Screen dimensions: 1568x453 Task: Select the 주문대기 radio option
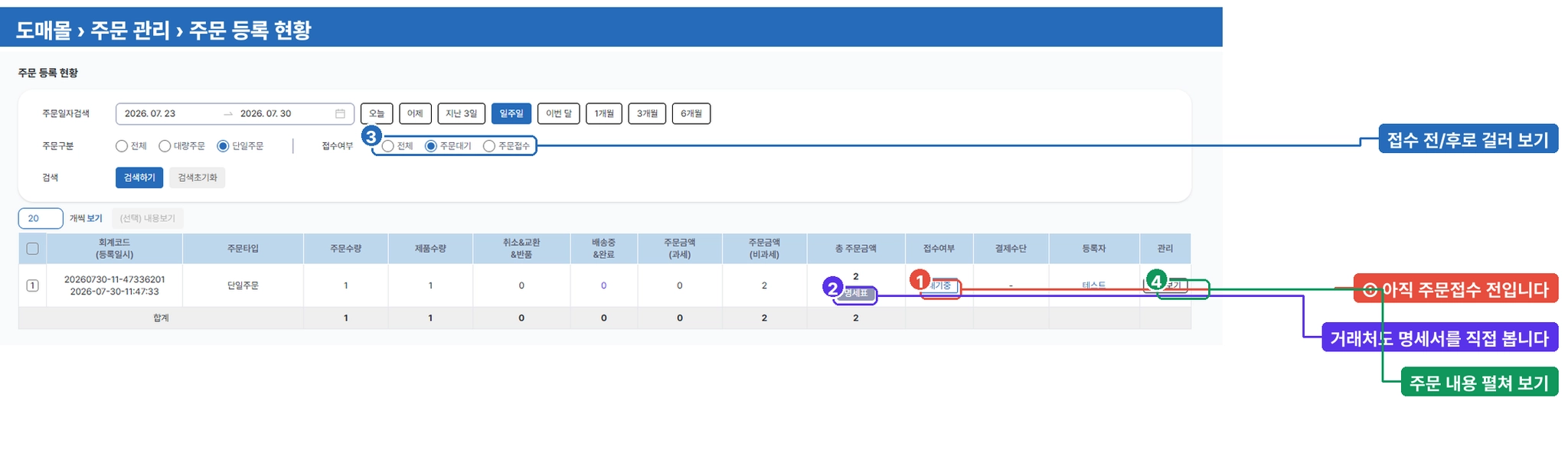(431, 146)
